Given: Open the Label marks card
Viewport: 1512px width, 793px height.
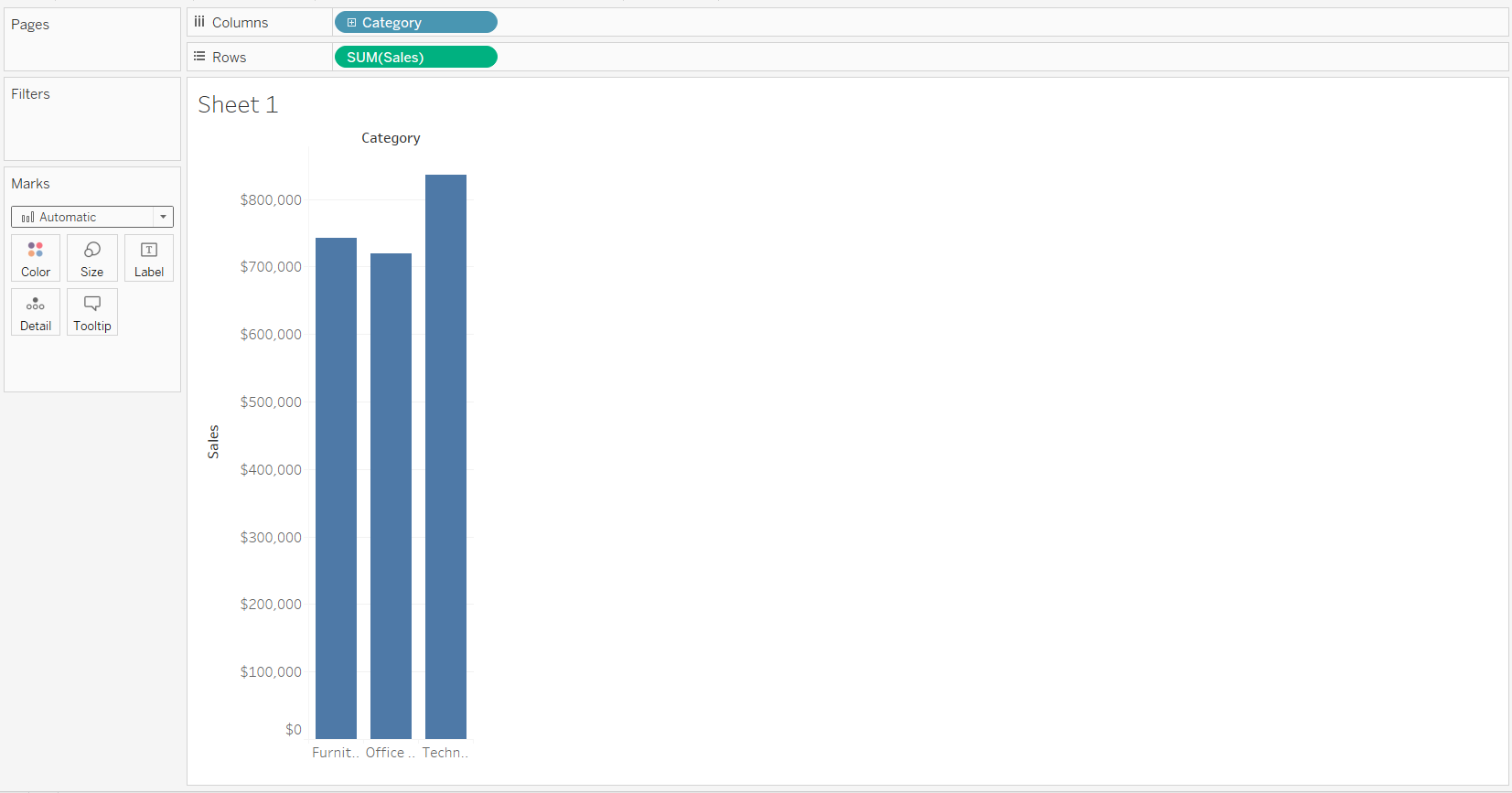Looking at the screenshot, I should click(149, 258).
